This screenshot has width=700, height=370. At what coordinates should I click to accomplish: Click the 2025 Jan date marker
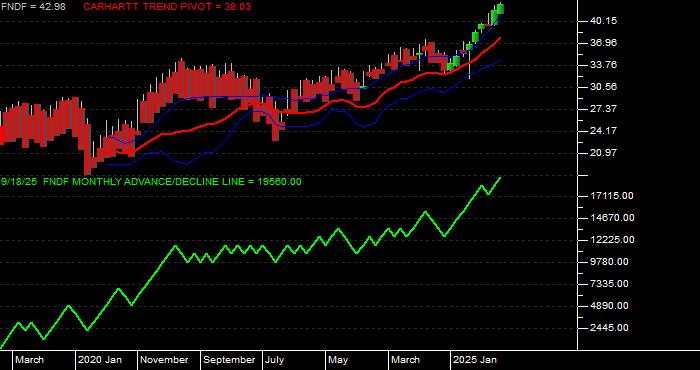[x=475, y=360]
